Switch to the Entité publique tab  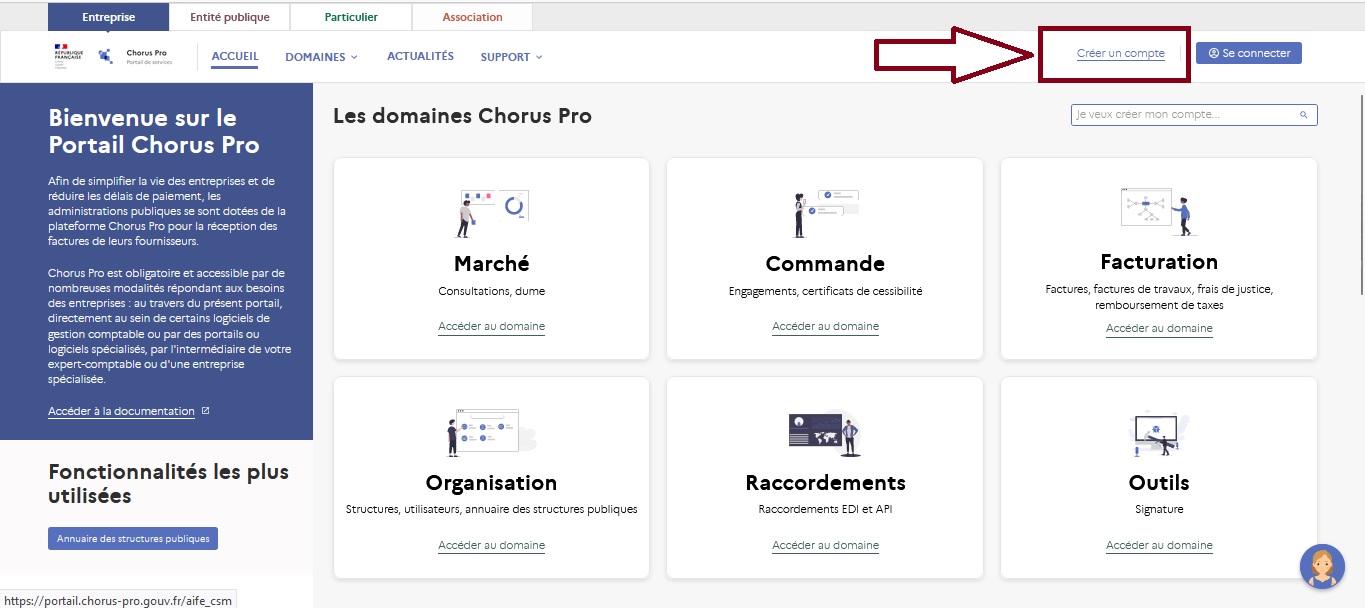point(227,17)
